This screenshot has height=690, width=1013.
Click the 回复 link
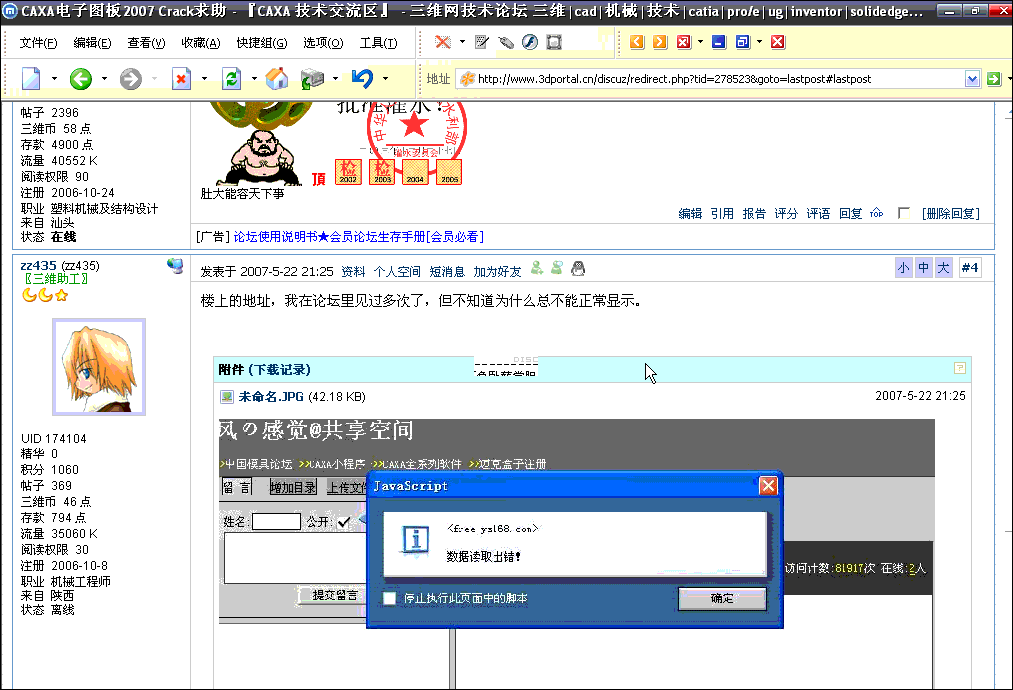[x=850, y=213]
